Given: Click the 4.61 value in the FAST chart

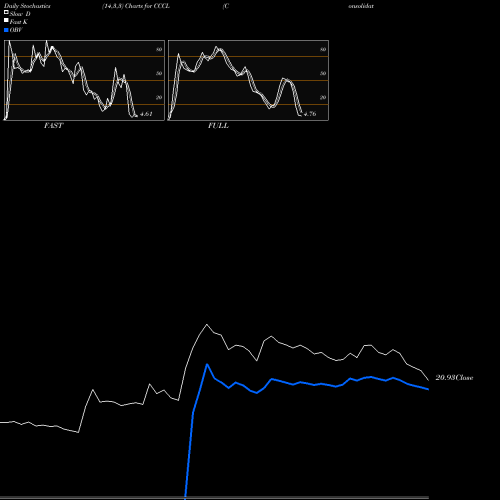Looking at the screenshot, I should point(146,114).
